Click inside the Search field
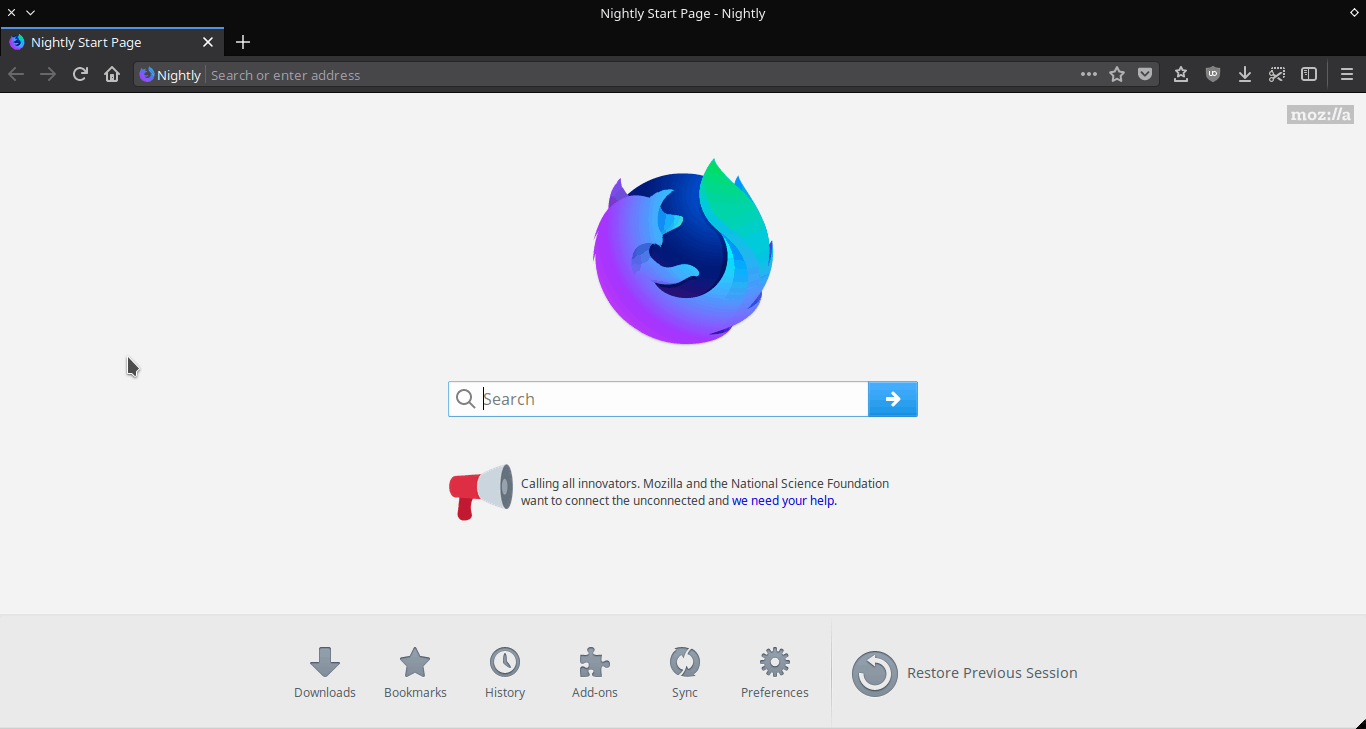Image resolution: width=1366 pixels, height=729 pixels. 660,398
